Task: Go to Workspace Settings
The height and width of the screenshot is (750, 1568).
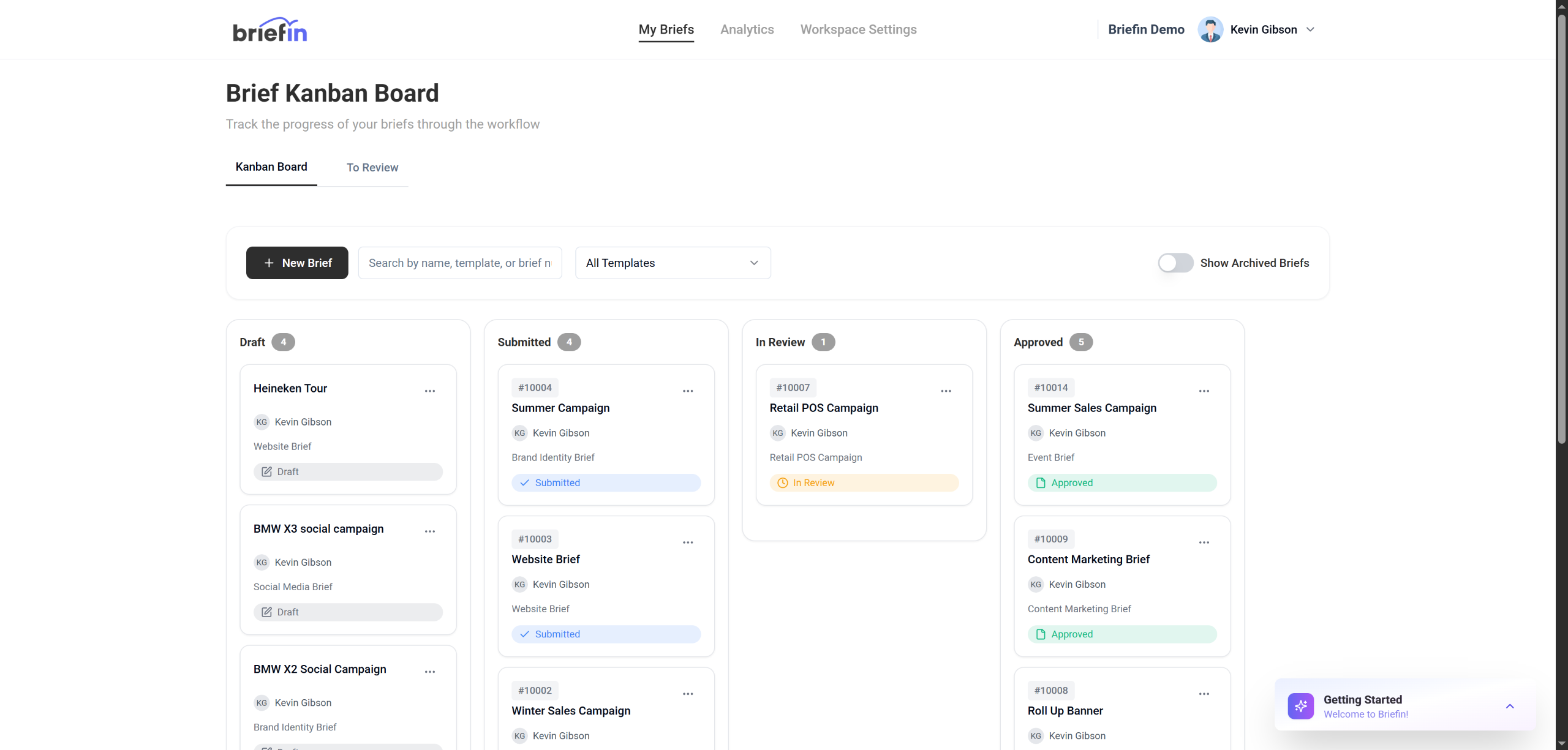Action: point(858,29)
